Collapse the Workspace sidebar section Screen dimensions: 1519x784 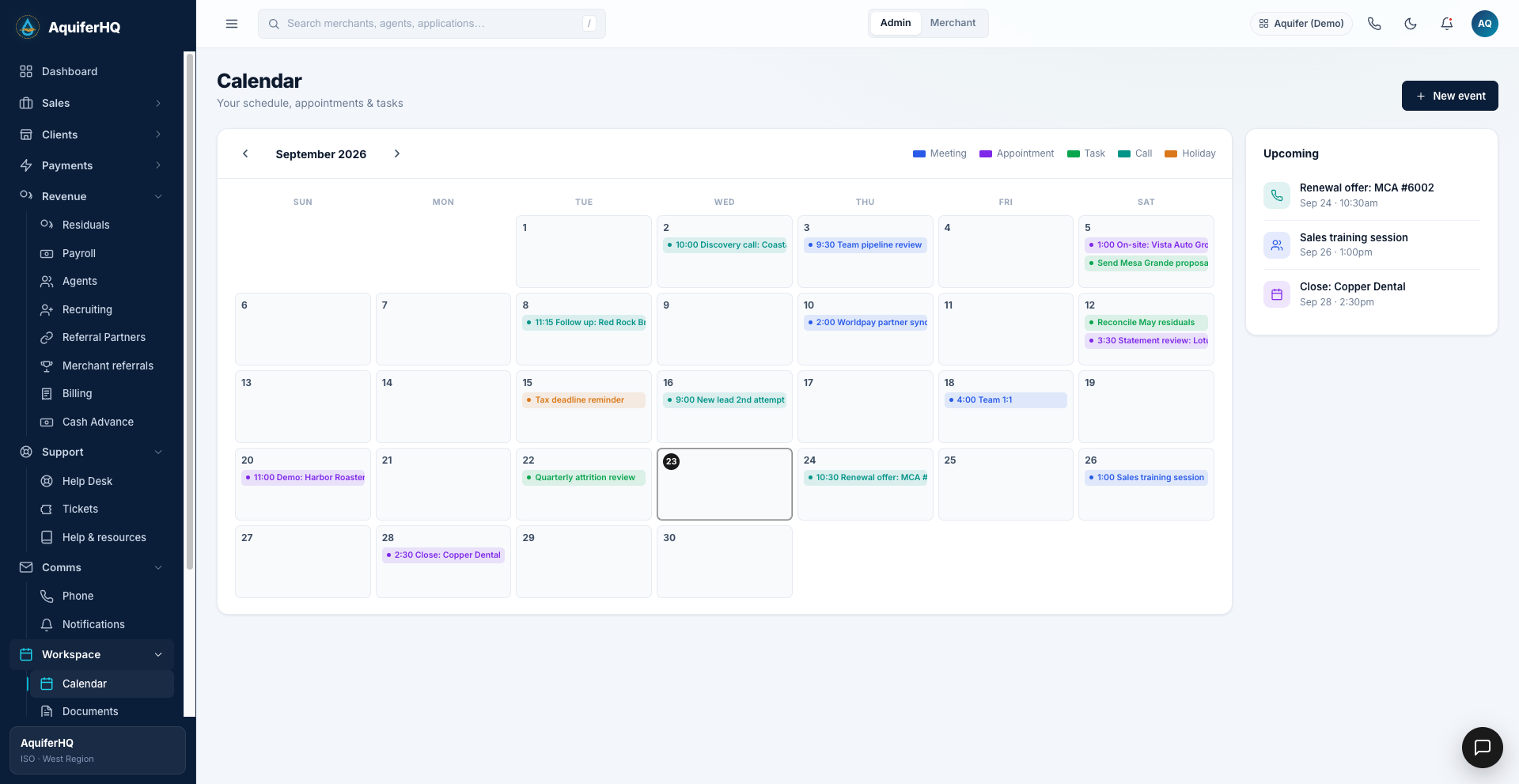tap(92, 654)
